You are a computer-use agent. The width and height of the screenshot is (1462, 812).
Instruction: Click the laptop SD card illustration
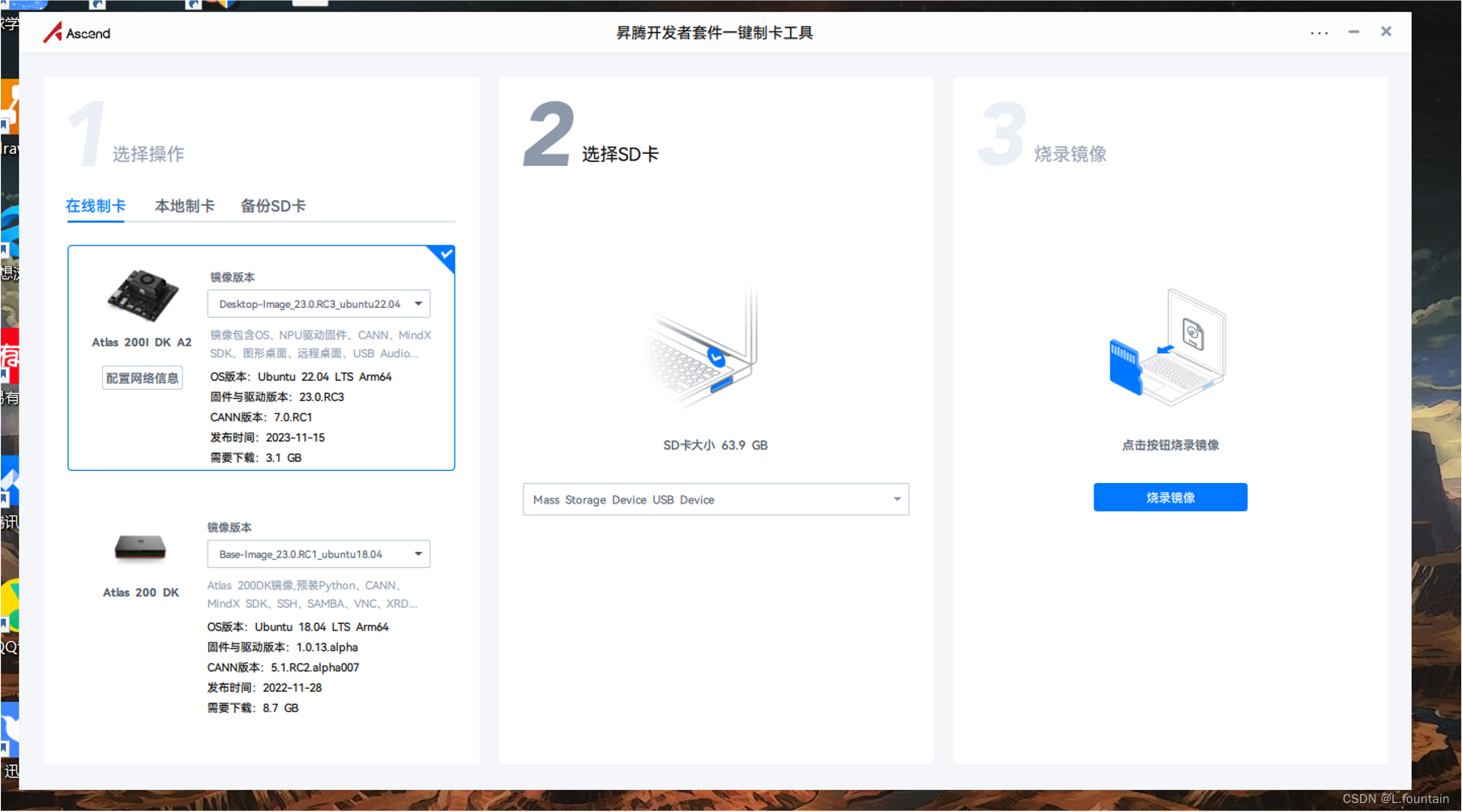click(x=703, y=347)
